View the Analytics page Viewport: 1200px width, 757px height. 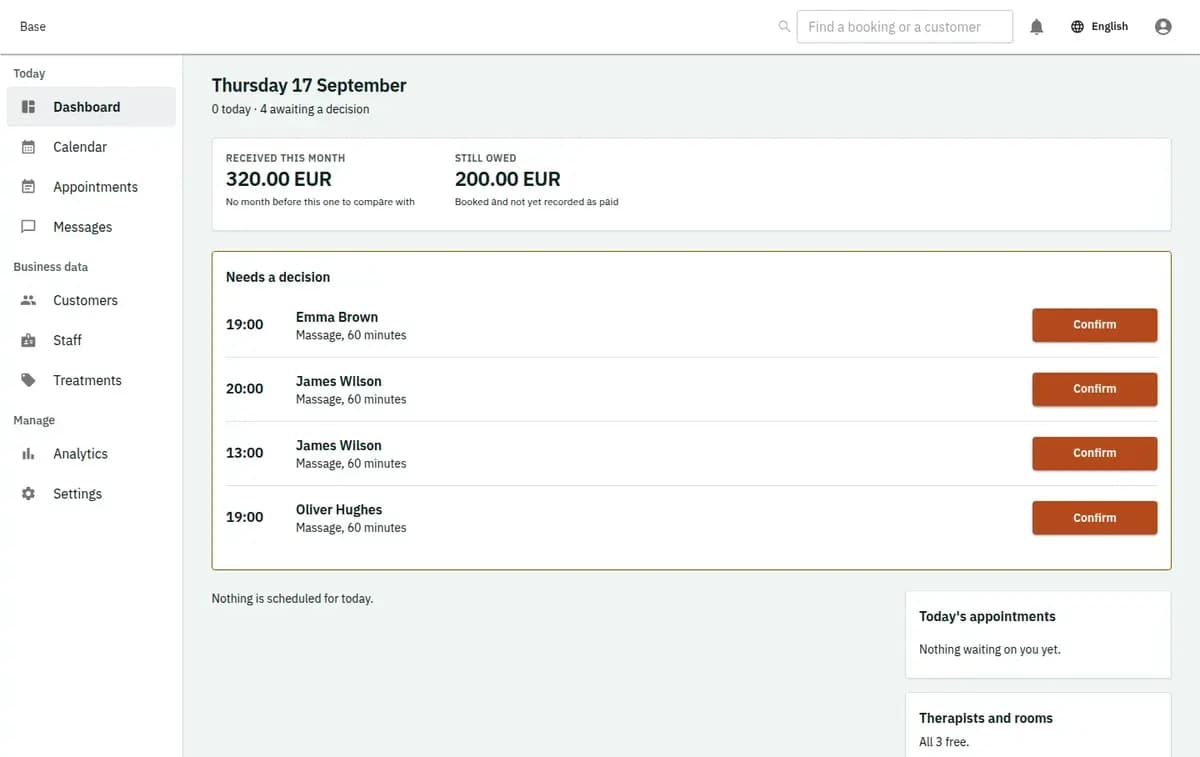click(91, 454)
